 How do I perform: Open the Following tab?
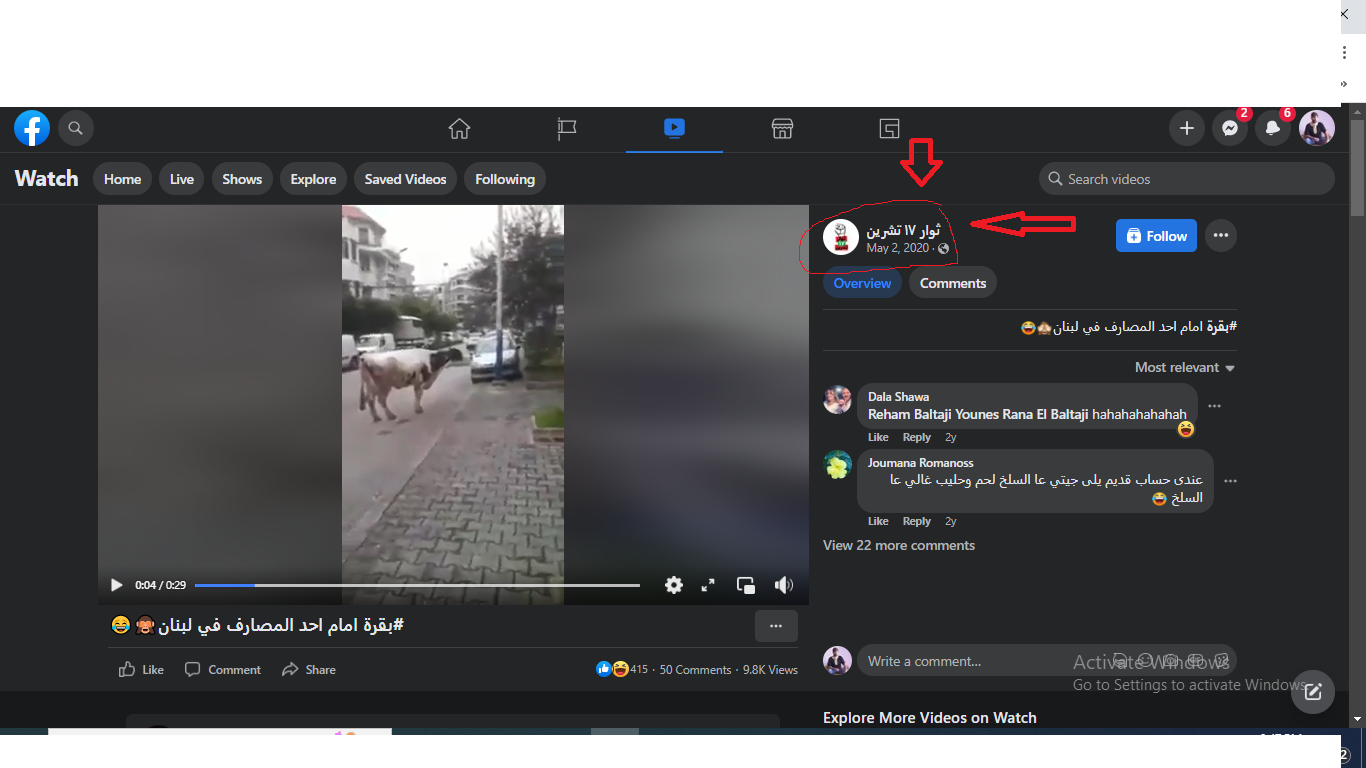(505, 179)
